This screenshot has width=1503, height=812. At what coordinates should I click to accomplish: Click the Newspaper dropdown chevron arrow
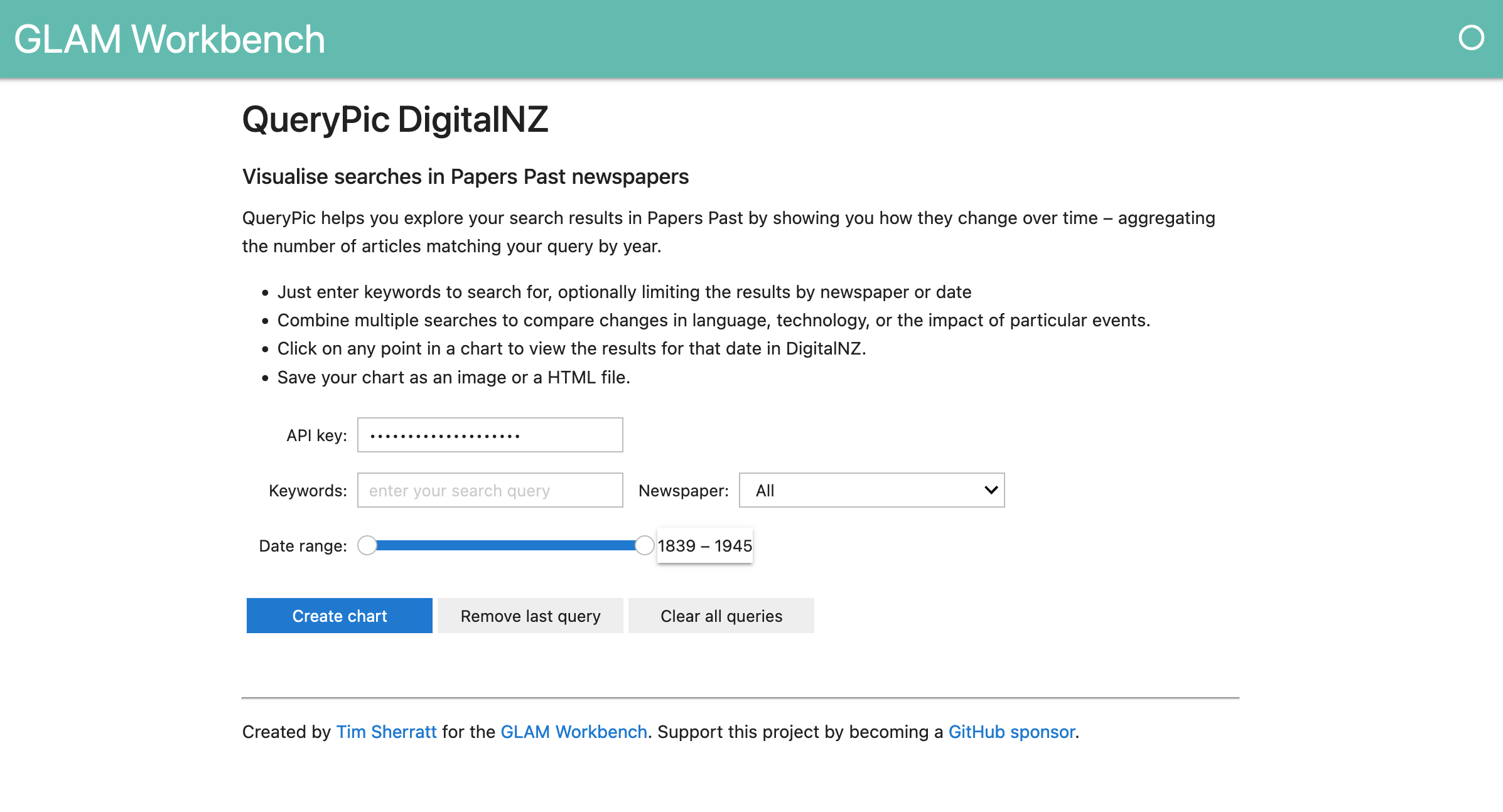[x=991, y=490]
